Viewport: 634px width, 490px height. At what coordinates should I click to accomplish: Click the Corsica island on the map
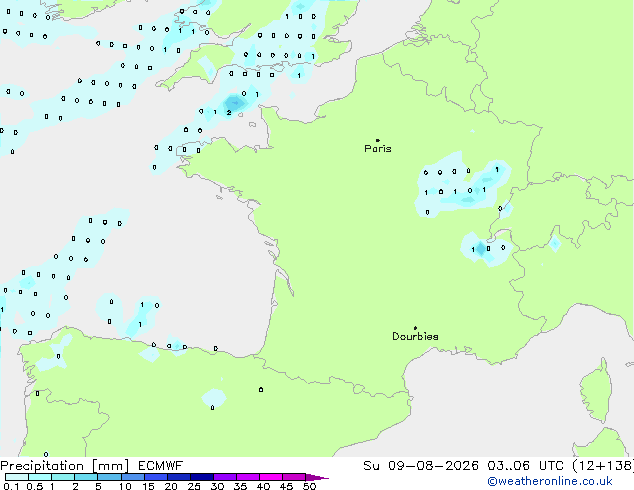click(596, 390)
